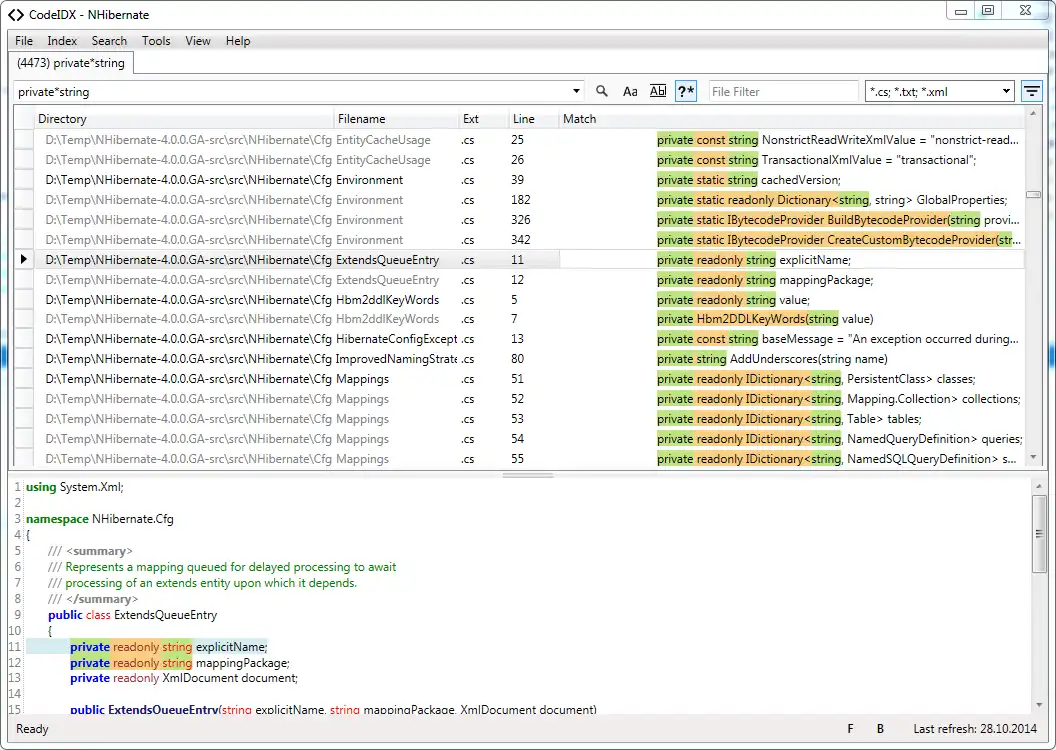The height and width of the screenshot is (750, 1056).
Task: Click the code preview scrollbar thumb
Action: point(1038,533)
